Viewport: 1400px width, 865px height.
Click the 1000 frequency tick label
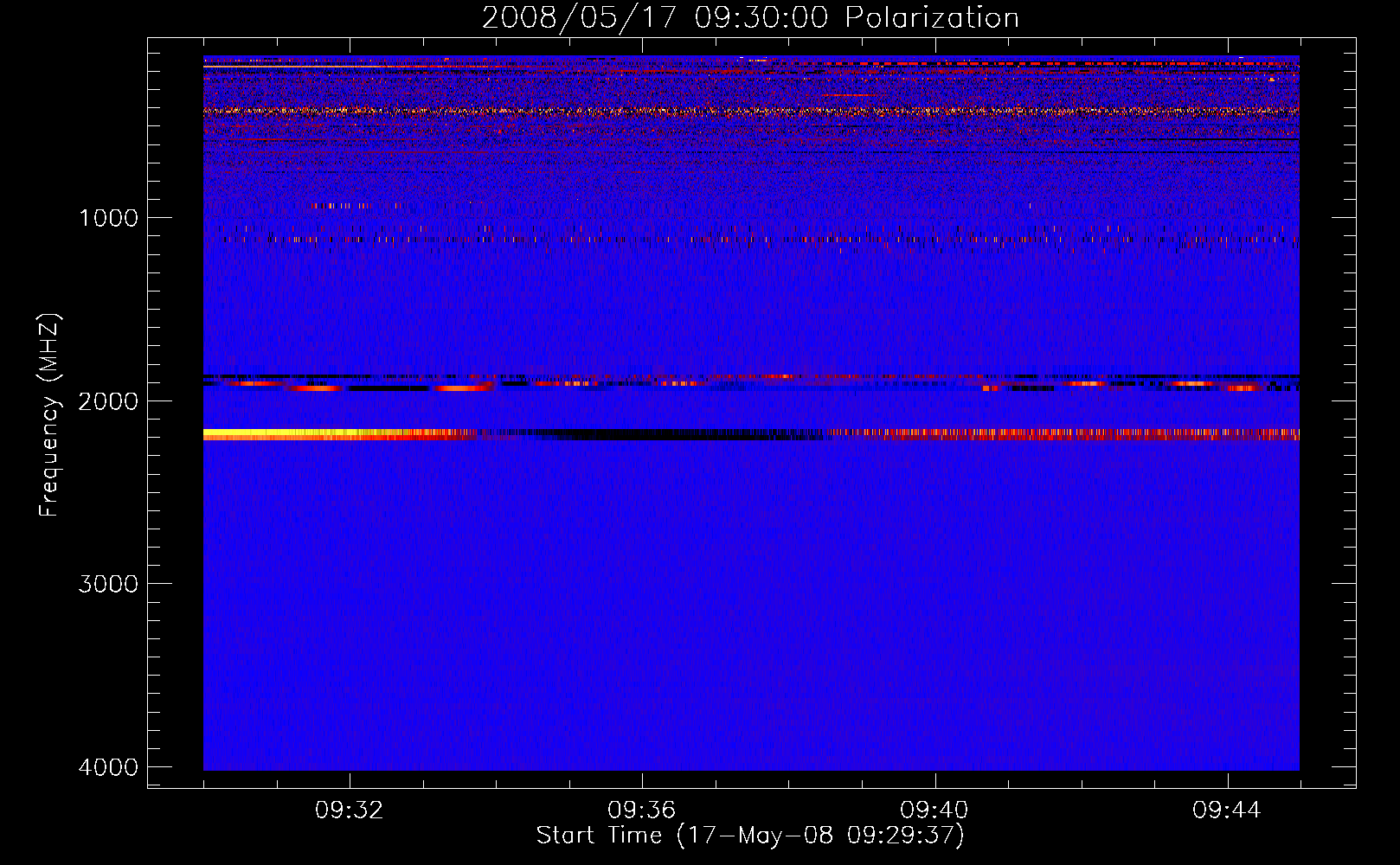click(x=108, y=217)
